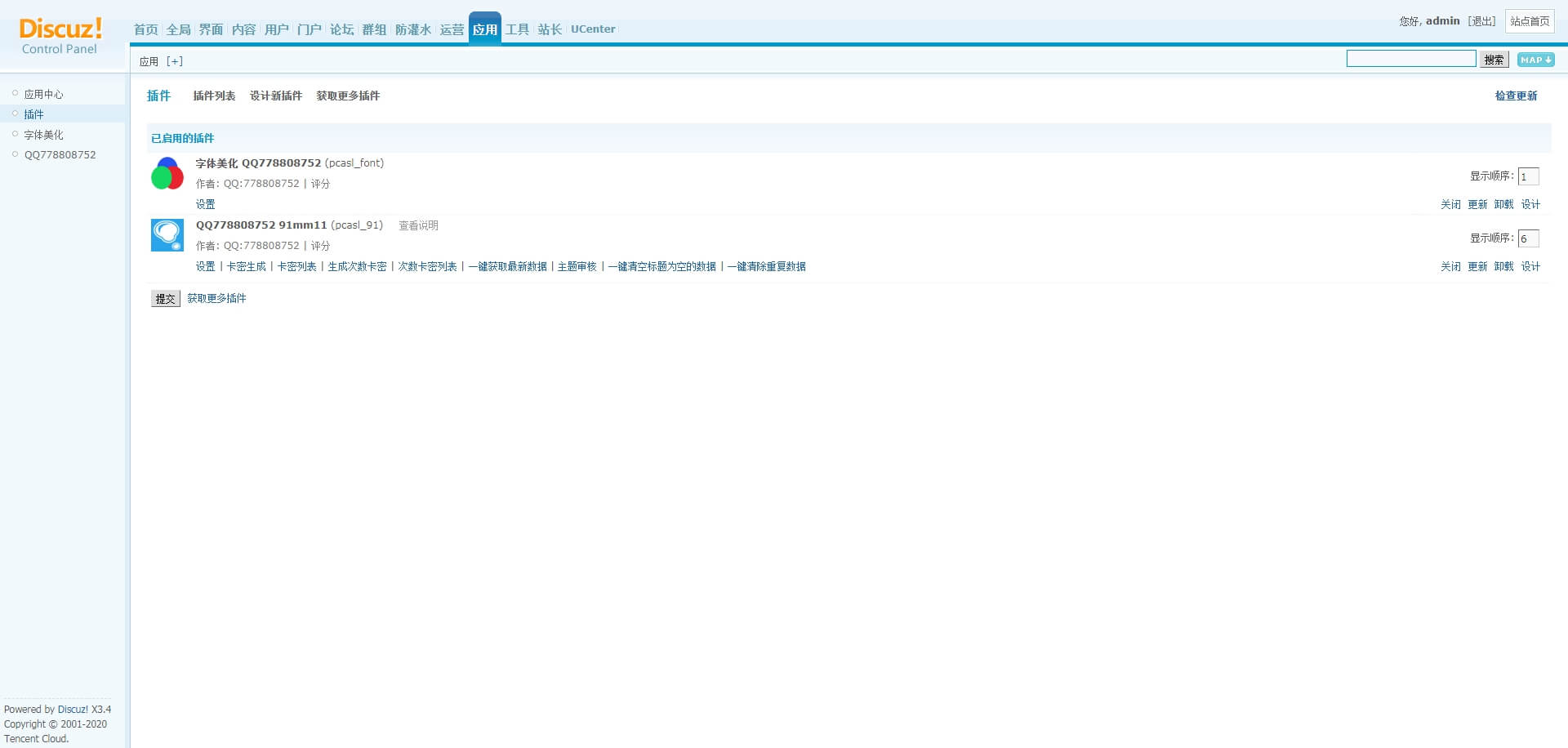Open the 卡密生成 link
Viewport: 1568px width, 748px height.
point(247,266)
